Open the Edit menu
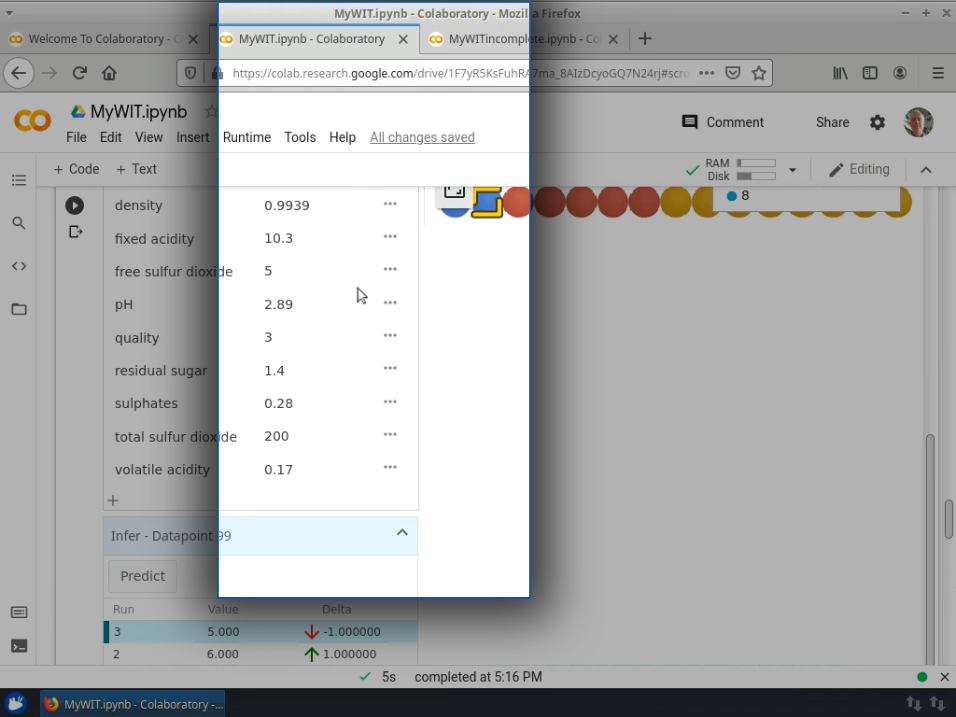Viewport: 956px width, 717px height. [x=110, y=137]
